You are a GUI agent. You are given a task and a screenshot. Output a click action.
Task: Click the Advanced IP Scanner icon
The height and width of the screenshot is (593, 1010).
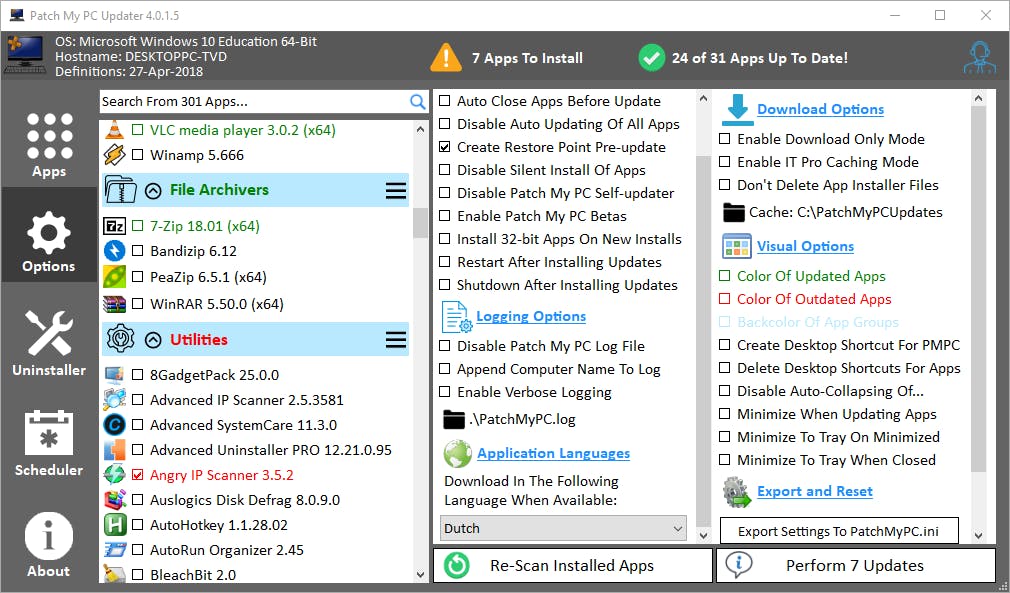[x=114, y=400]
